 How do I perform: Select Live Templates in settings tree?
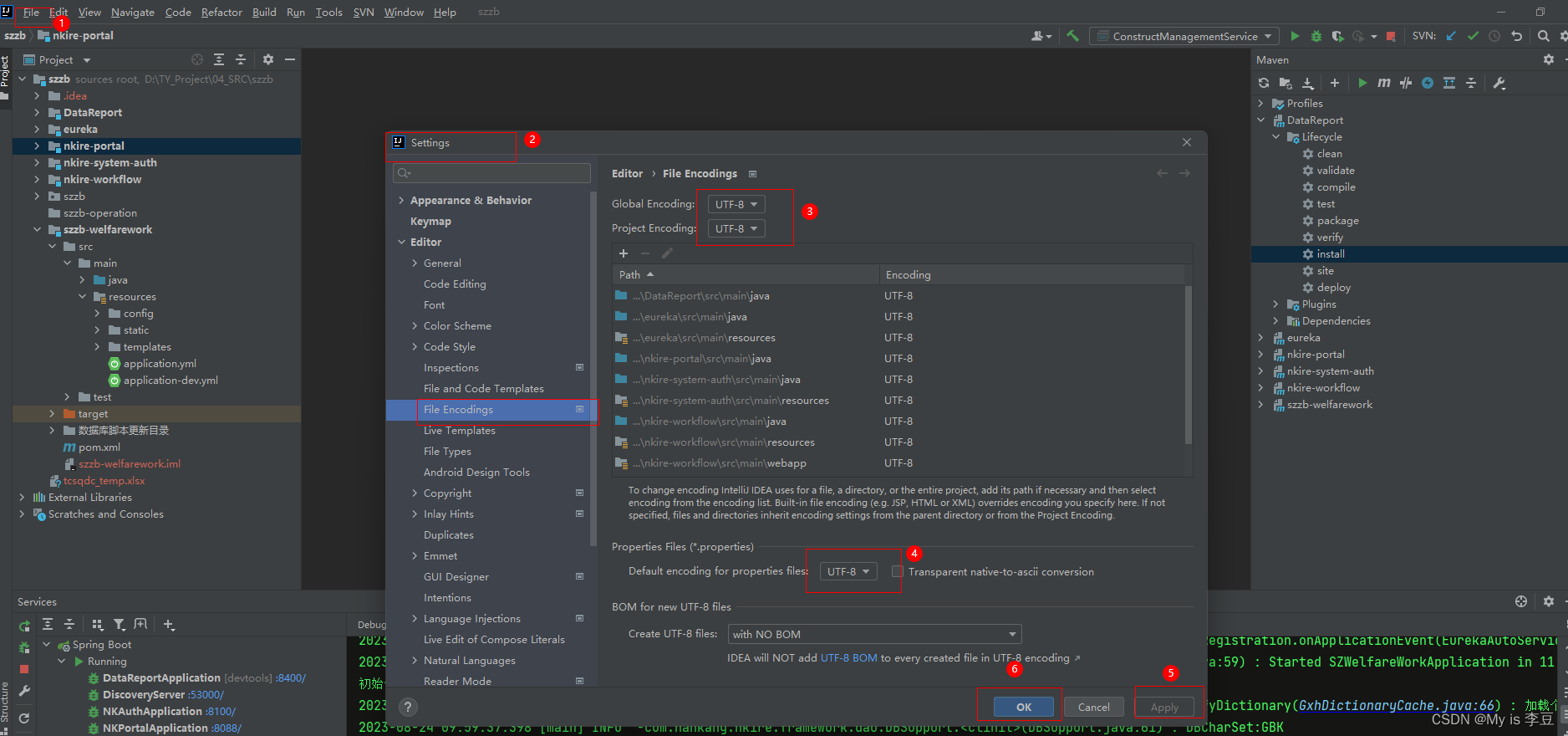[x=460, y=430]
